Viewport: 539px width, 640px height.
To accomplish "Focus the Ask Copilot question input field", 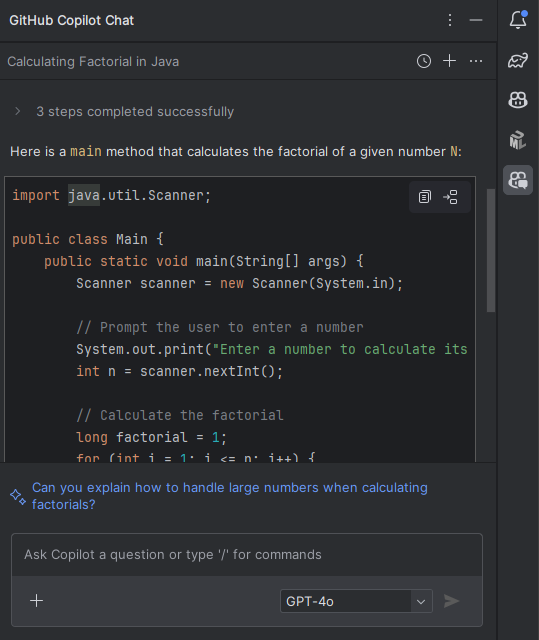I will pos(247,555).
